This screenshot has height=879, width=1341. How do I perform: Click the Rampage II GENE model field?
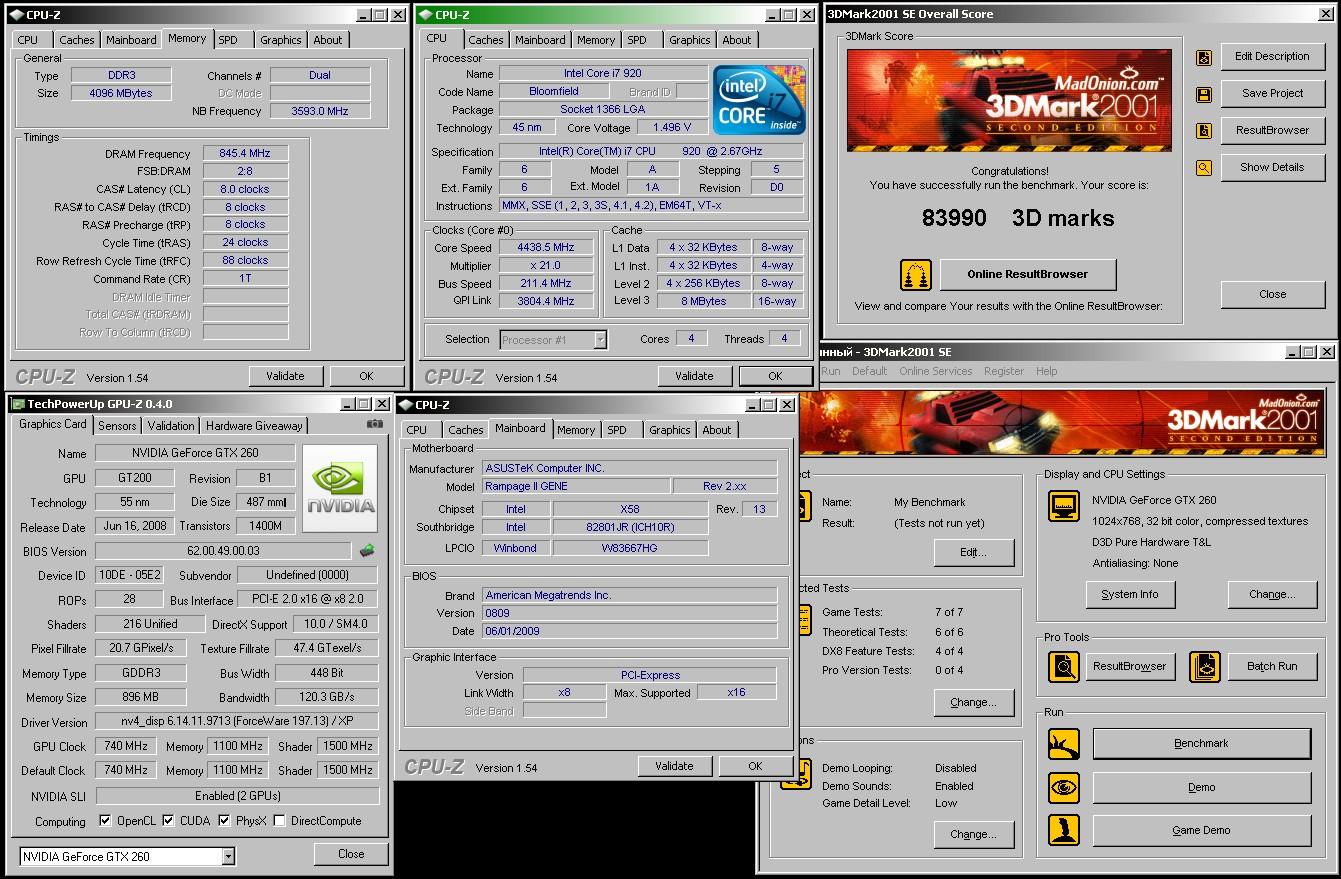click(x=575, y=486)
